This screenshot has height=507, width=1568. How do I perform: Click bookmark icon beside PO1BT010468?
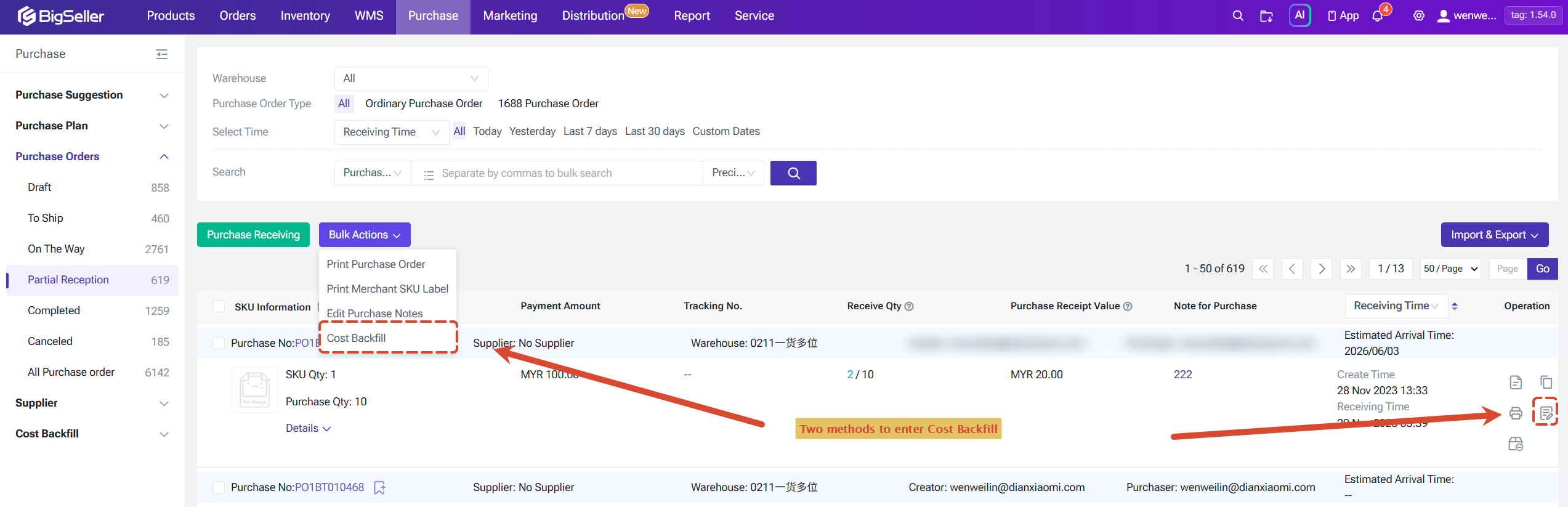pos(379,487)
